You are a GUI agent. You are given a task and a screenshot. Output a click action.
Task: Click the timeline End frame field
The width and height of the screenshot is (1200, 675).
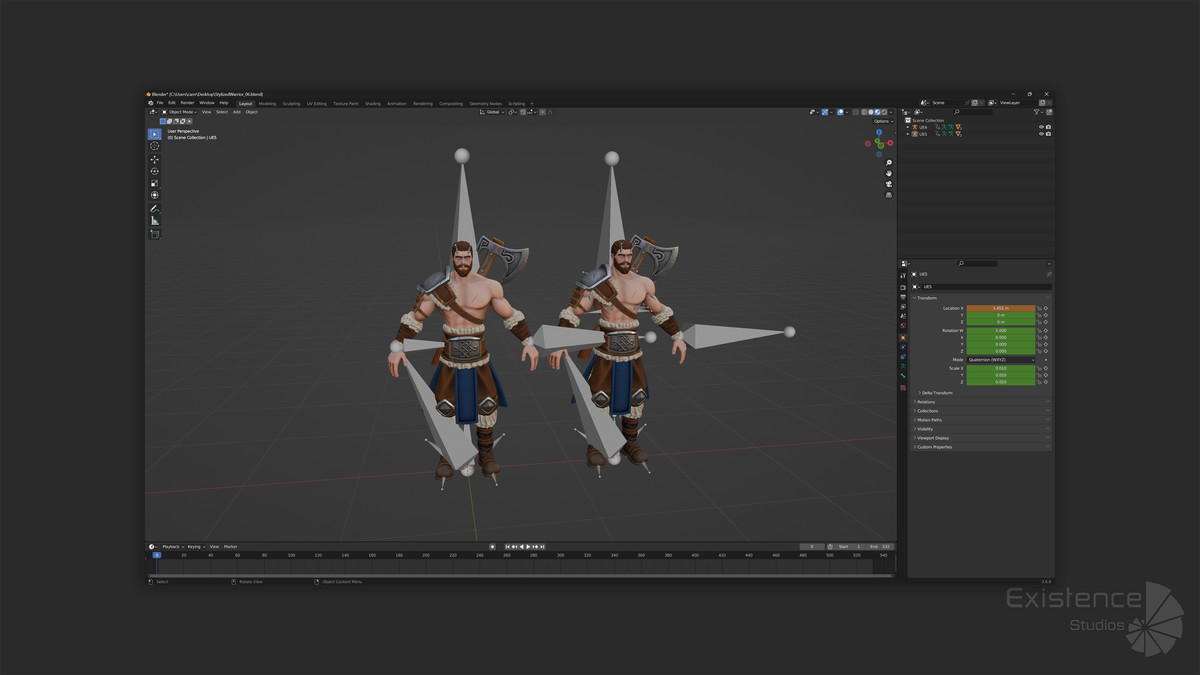[x=880, y=547]
